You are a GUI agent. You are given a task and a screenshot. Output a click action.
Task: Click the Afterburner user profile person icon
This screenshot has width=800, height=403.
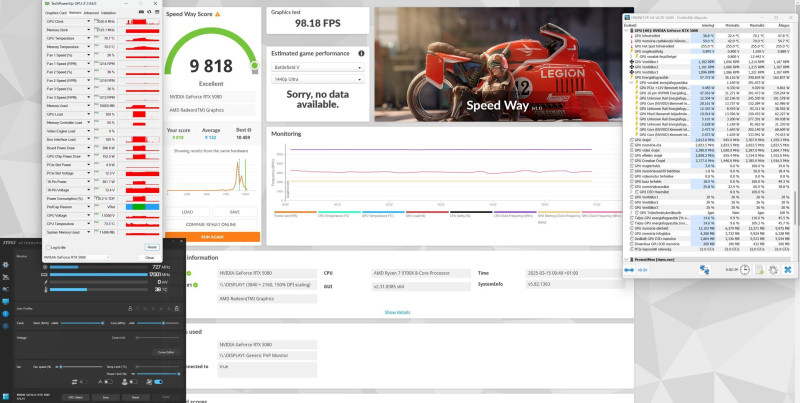tap(130, 309)
